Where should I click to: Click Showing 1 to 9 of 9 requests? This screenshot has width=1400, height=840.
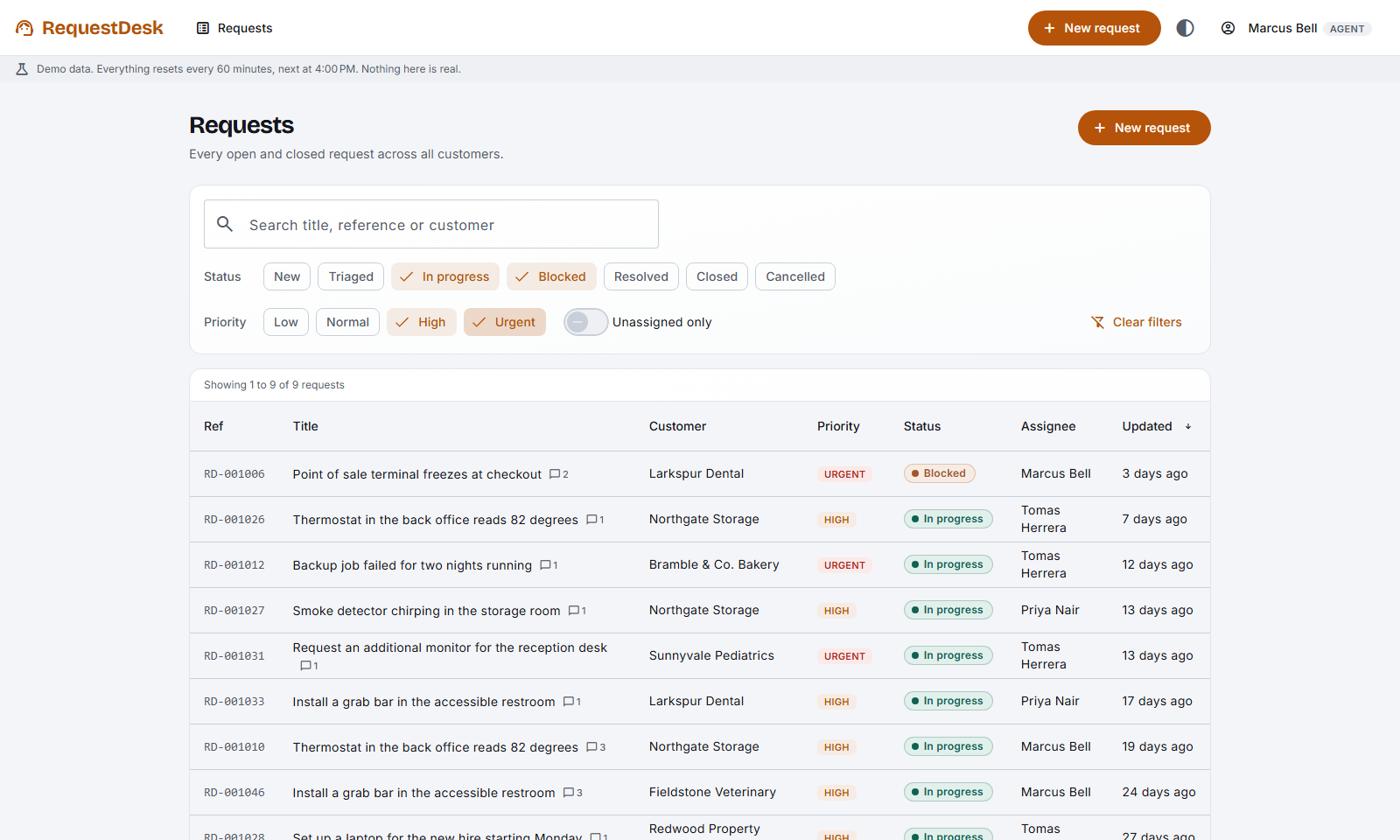pyautogui.click(x=274, y=385)
